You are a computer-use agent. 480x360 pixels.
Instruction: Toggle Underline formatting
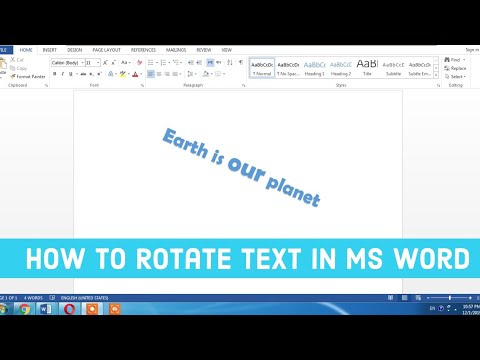coord(70,74)
